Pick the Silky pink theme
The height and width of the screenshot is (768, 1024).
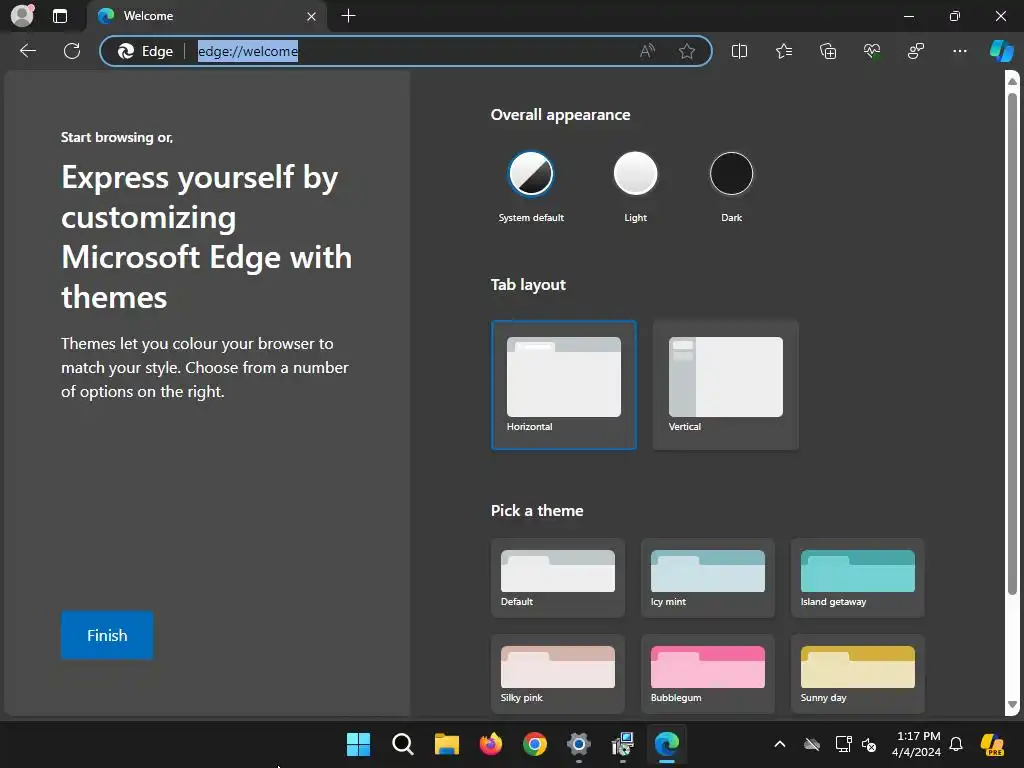pos(558,674)
